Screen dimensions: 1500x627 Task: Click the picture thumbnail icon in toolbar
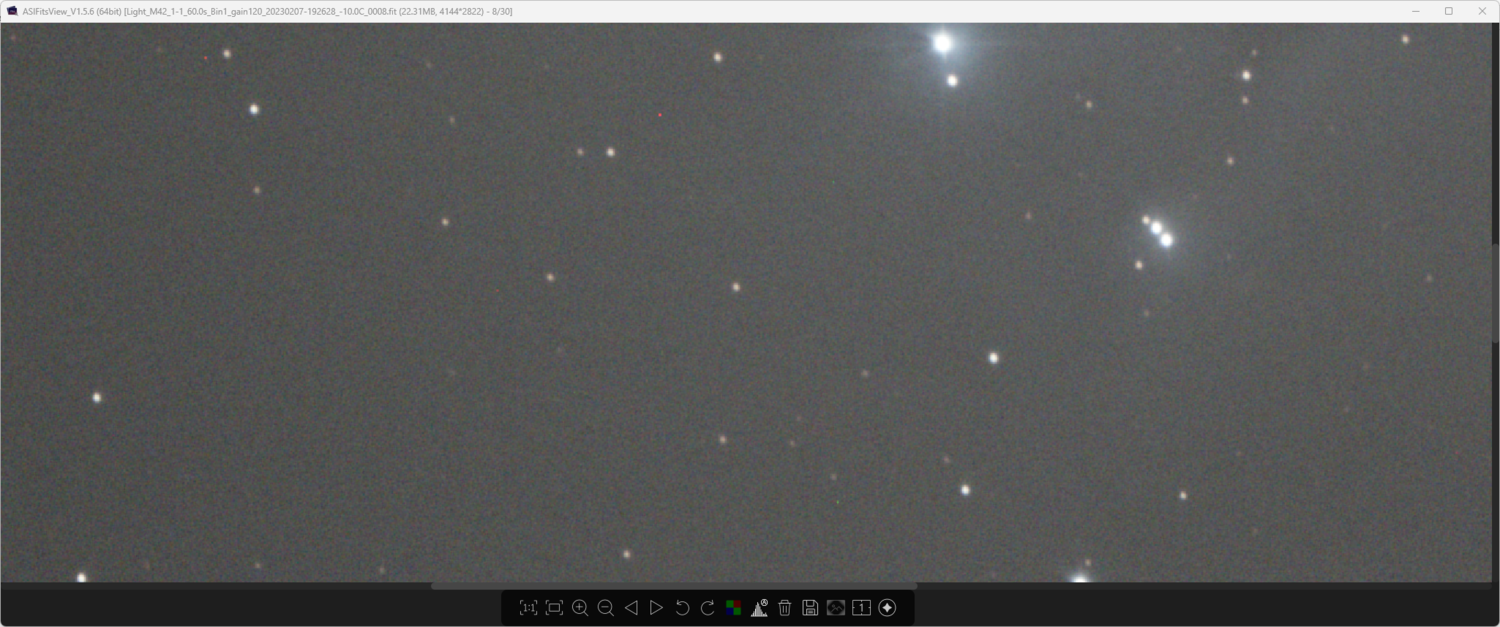tap(836, 608)
